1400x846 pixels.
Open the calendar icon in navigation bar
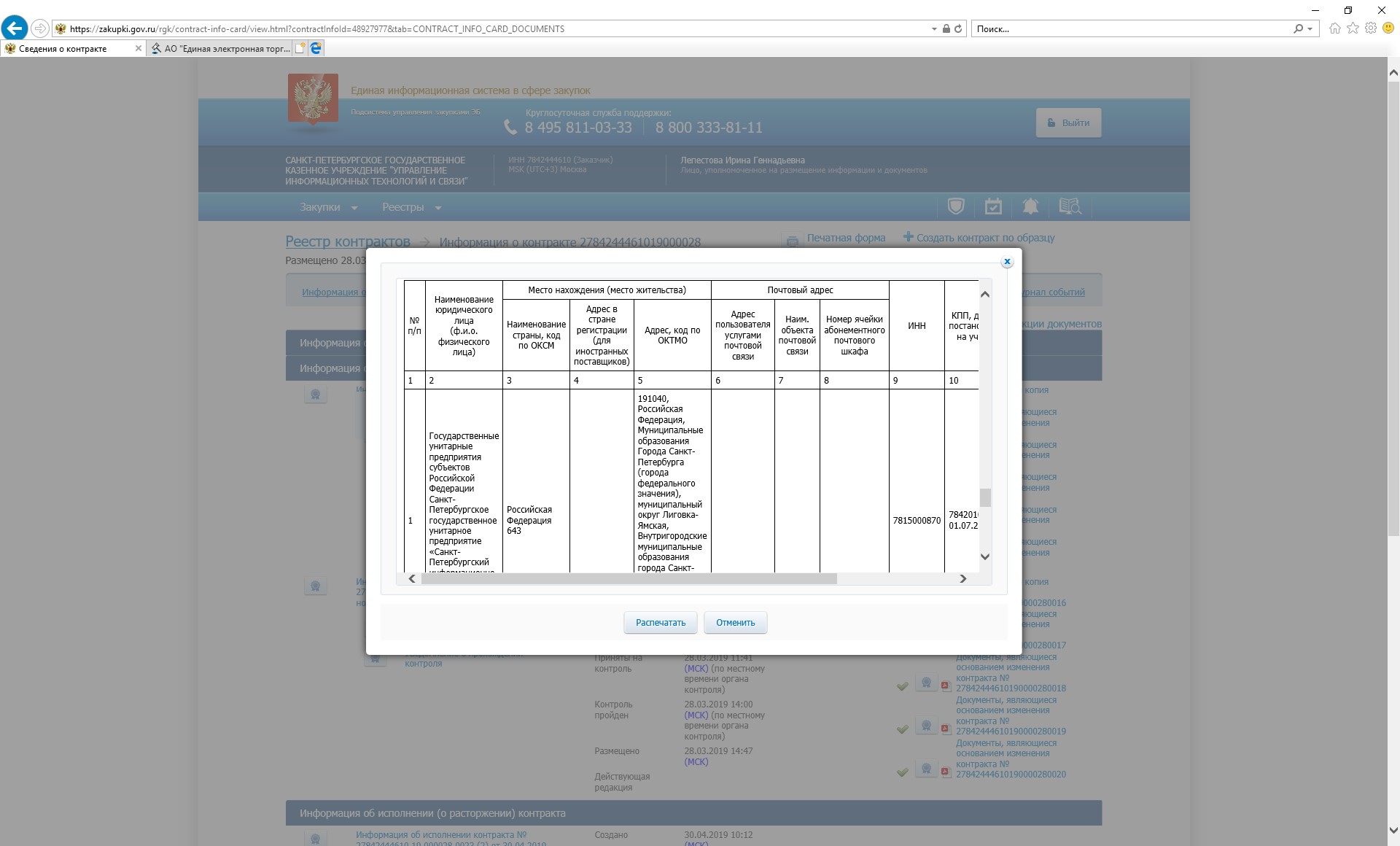[x=993, y=207]
